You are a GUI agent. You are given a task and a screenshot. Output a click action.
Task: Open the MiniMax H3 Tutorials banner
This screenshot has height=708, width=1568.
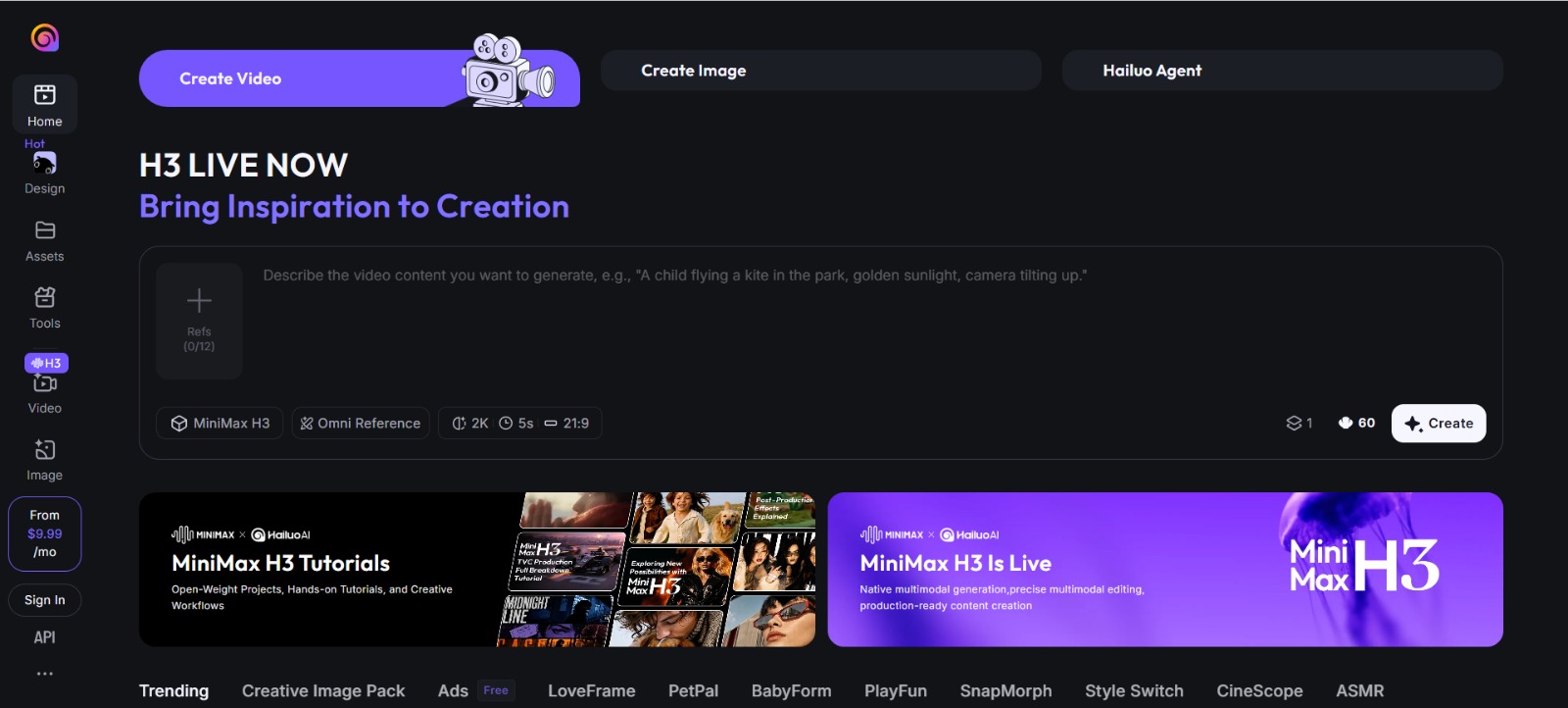pyautogui.click(x=477, y=569)
